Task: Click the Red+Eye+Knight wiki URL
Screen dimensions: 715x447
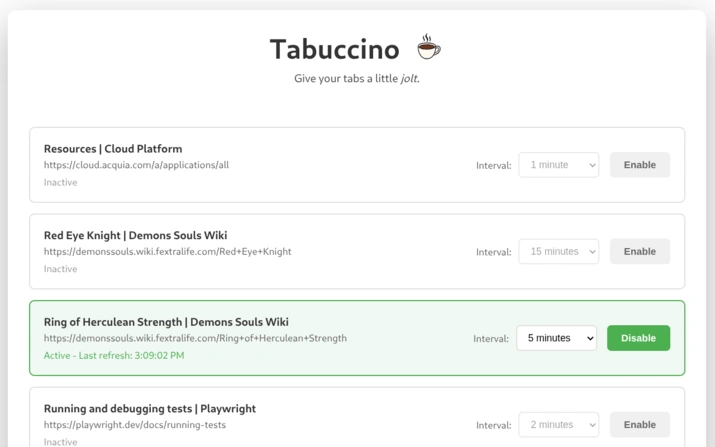Action: [167, 252]
